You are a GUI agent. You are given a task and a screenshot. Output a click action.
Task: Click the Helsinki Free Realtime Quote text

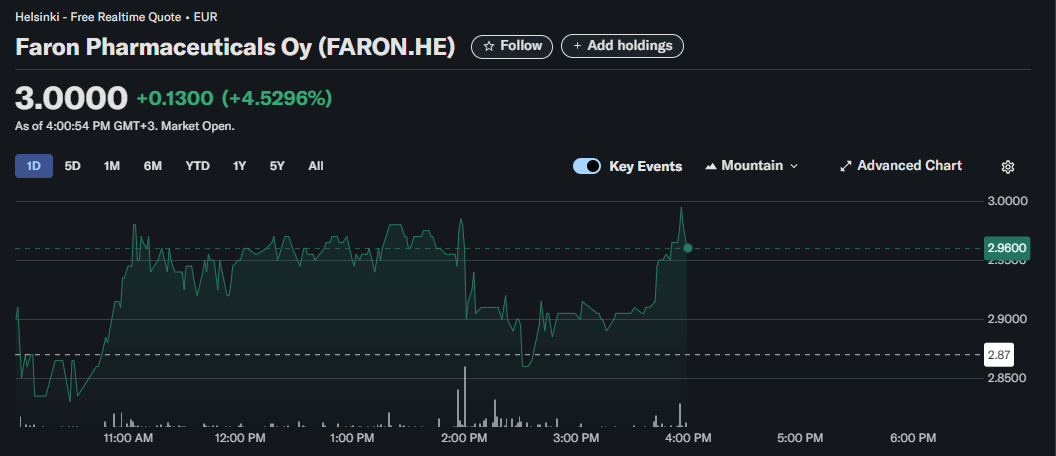coord(116,17)
